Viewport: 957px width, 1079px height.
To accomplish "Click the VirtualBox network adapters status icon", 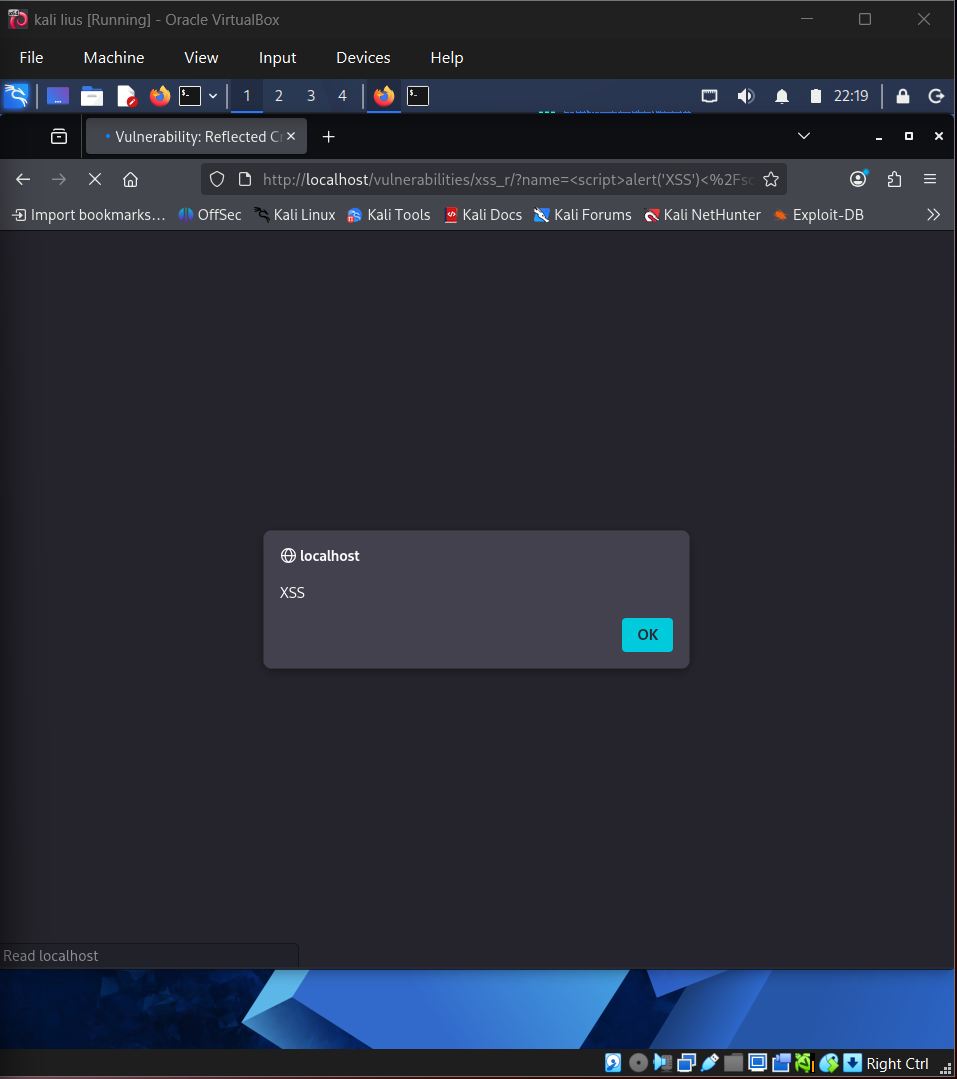I will point(686,1063).
